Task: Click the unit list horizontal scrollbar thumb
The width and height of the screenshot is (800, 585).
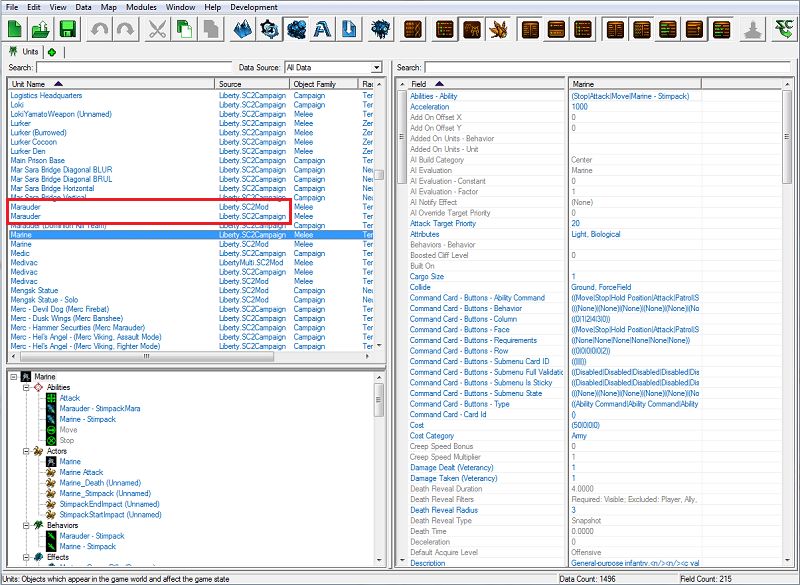Action: click(x=146, y=357)
